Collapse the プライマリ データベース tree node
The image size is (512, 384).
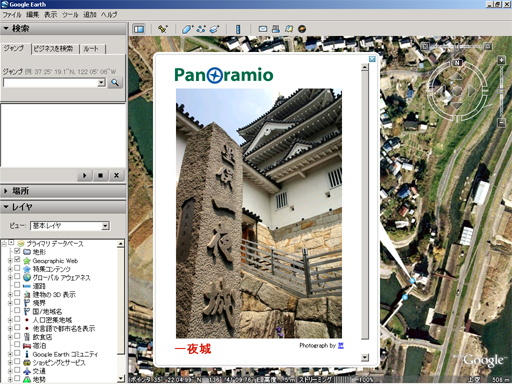click(x=4, y=244)
